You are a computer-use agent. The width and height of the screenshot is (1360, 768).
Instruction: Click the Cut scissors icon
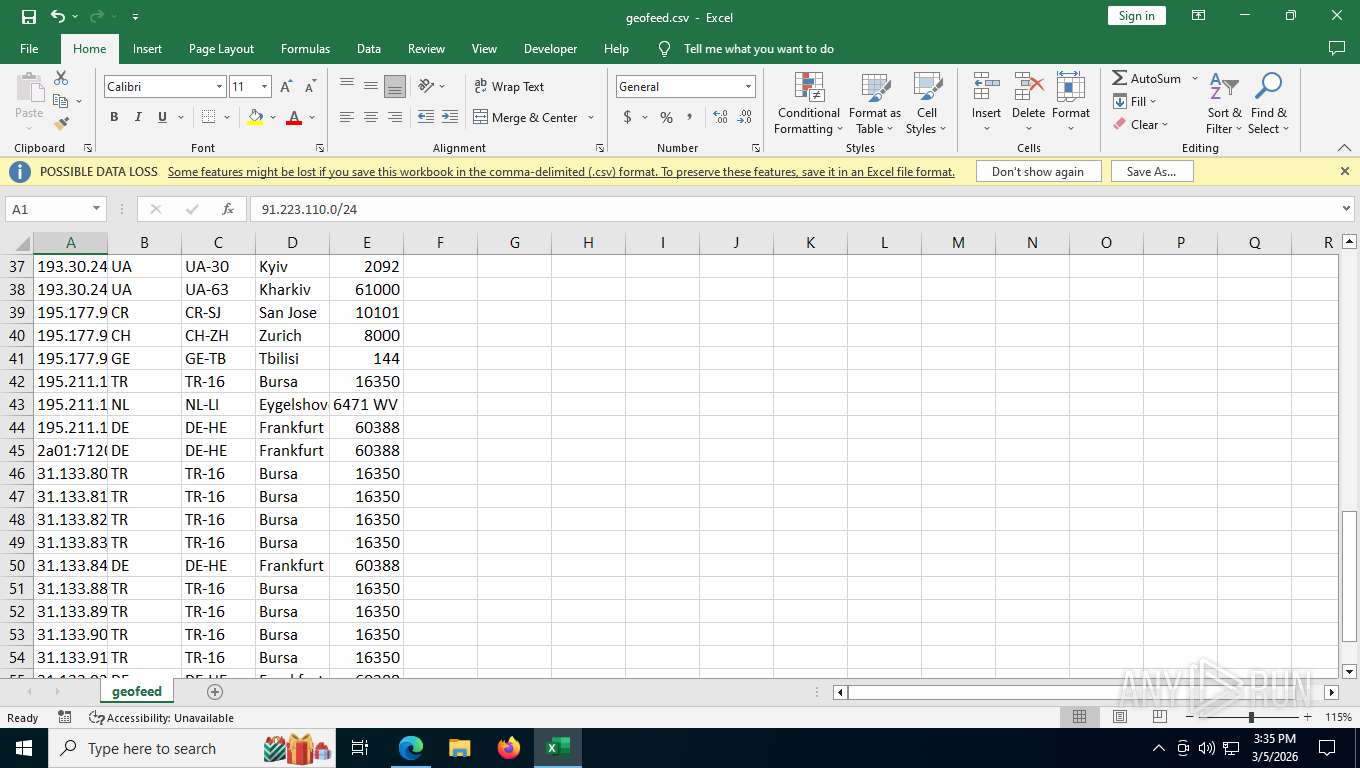click(61, 78)
